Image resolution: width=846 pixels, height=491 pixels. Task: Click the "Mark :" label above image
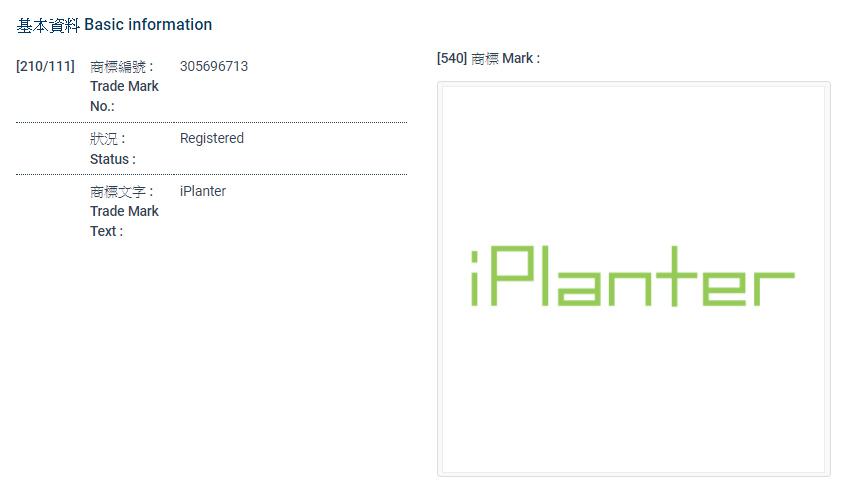pyautogui.click(x=521, y=59)
